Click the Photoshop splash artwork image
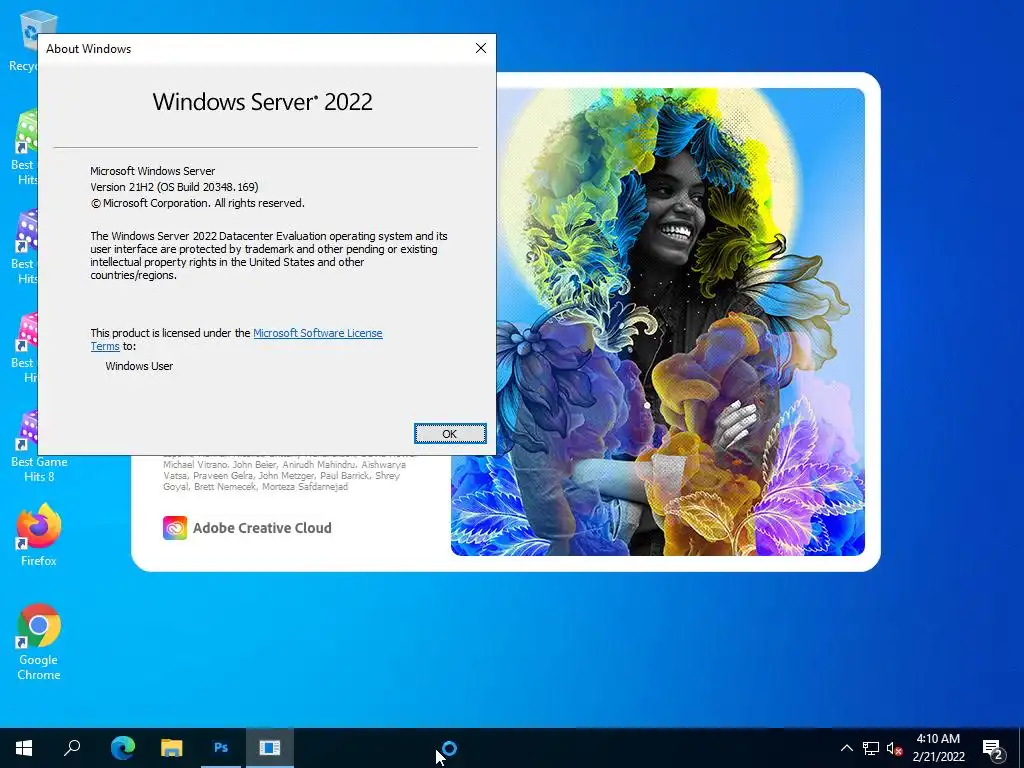This screenshot has width=1024, height=768. coord(680,322)
